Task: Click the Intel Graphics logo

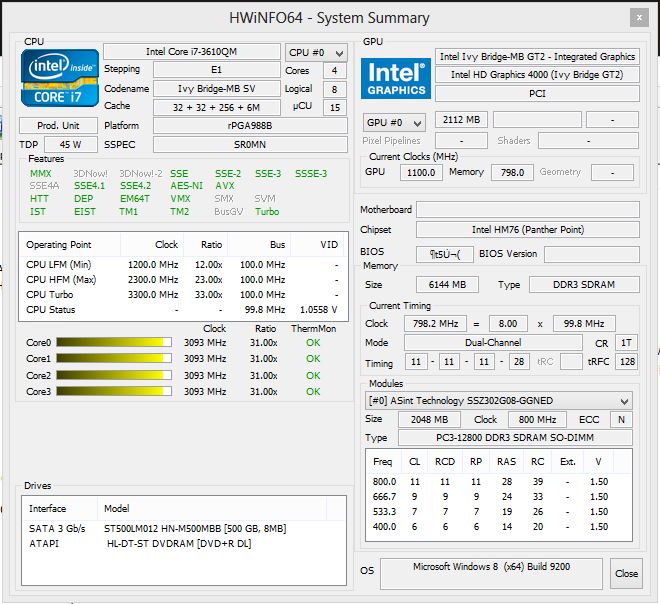Action: pyautogui.click(x=396, y=79)
